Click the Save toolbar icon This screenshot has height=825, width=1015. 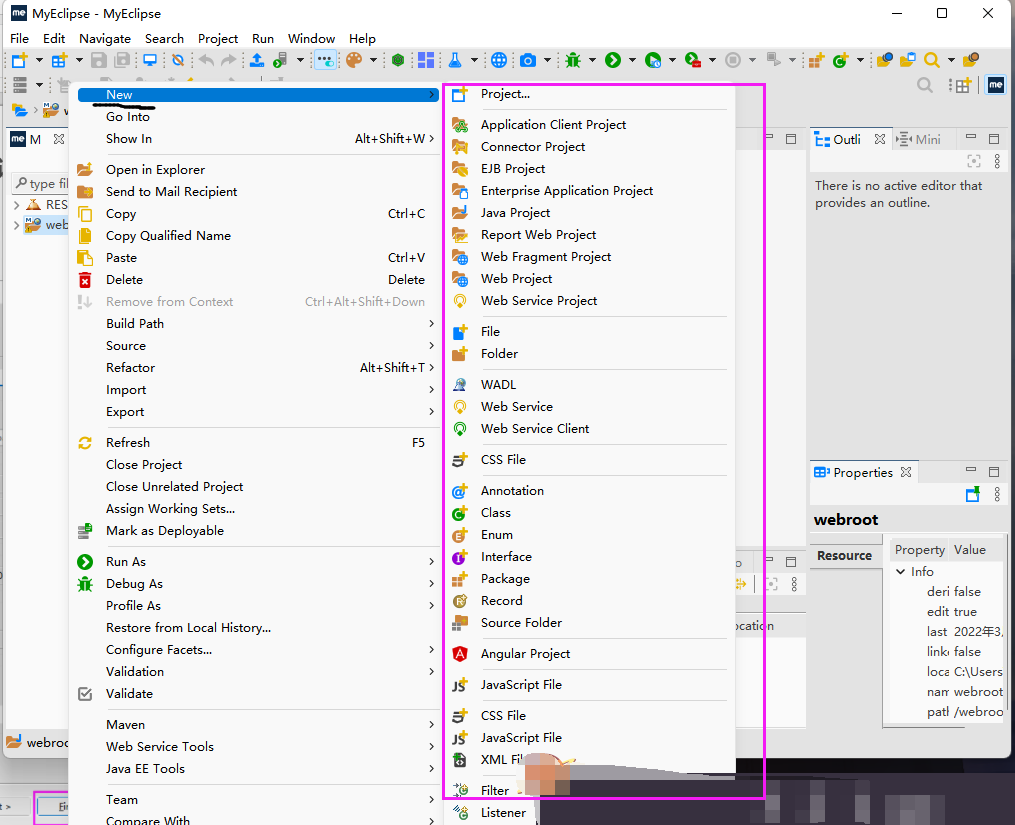98,60
